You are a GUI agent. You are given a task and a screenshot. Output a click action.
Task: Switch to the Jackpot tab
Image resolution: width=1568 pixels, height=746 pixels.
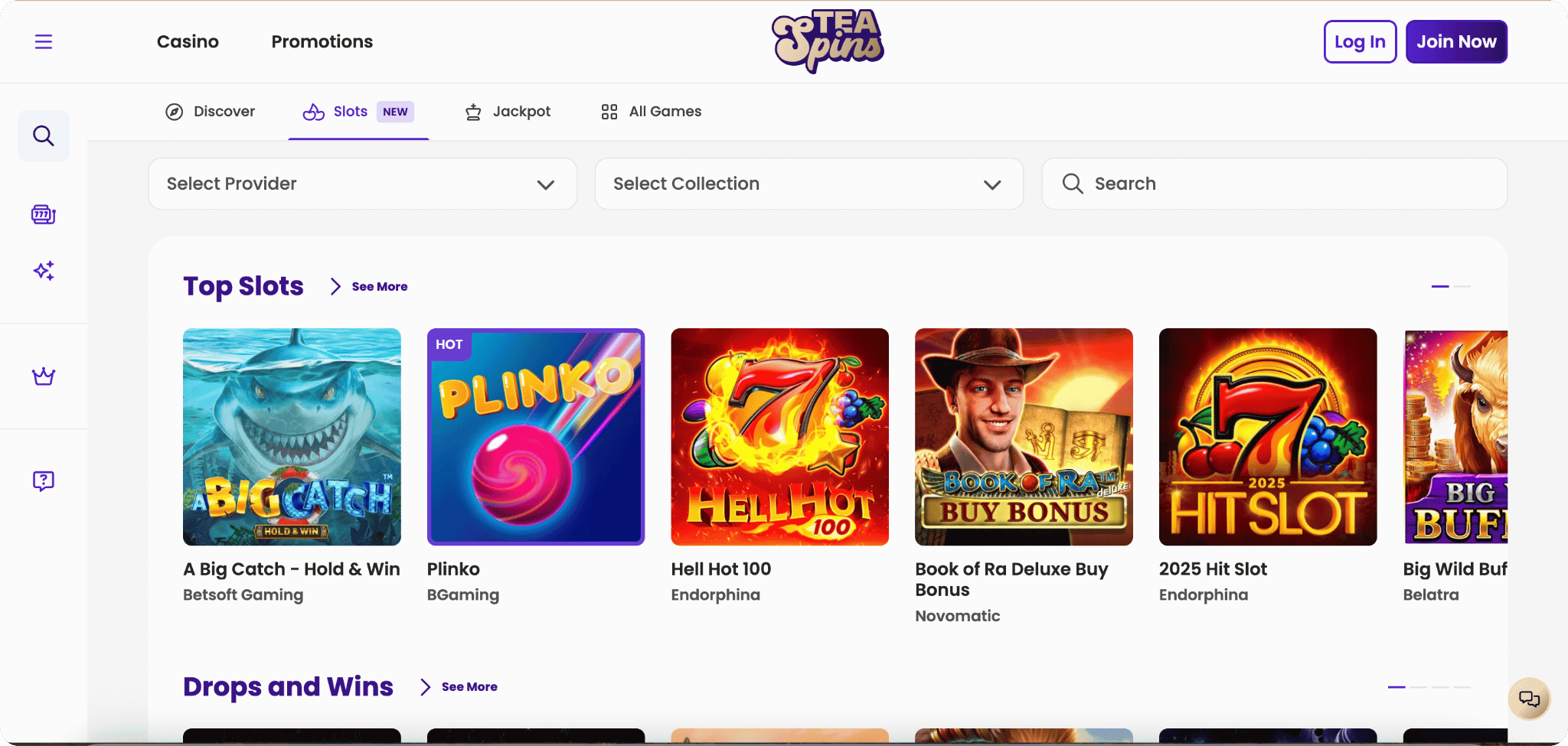click(508, 112)
